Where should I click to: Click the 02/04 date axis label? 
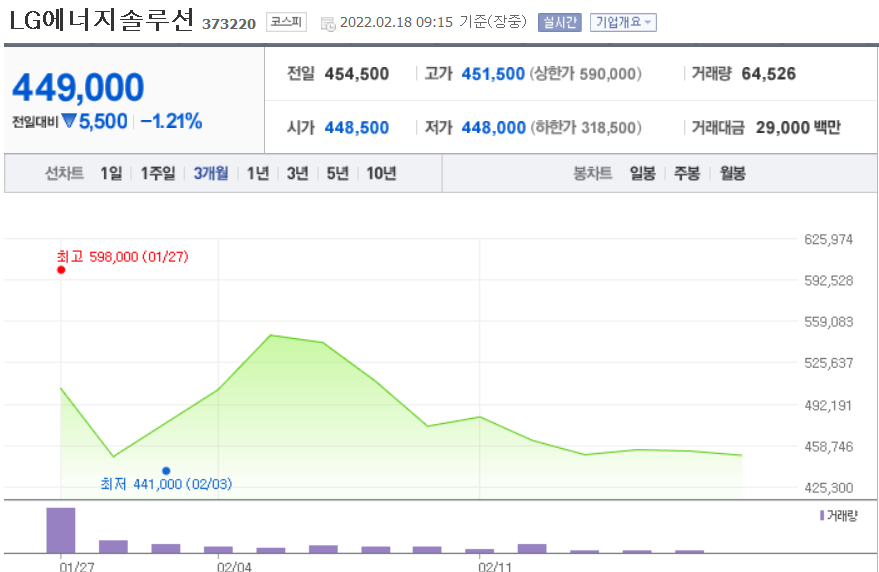(234, 566)
